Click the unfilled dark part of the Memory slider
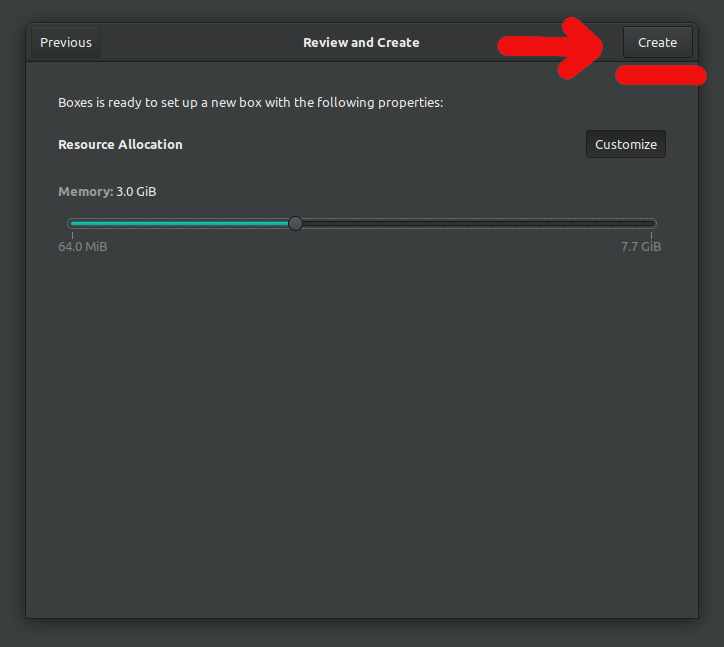 pyautogui.click(x=475, y=223)
